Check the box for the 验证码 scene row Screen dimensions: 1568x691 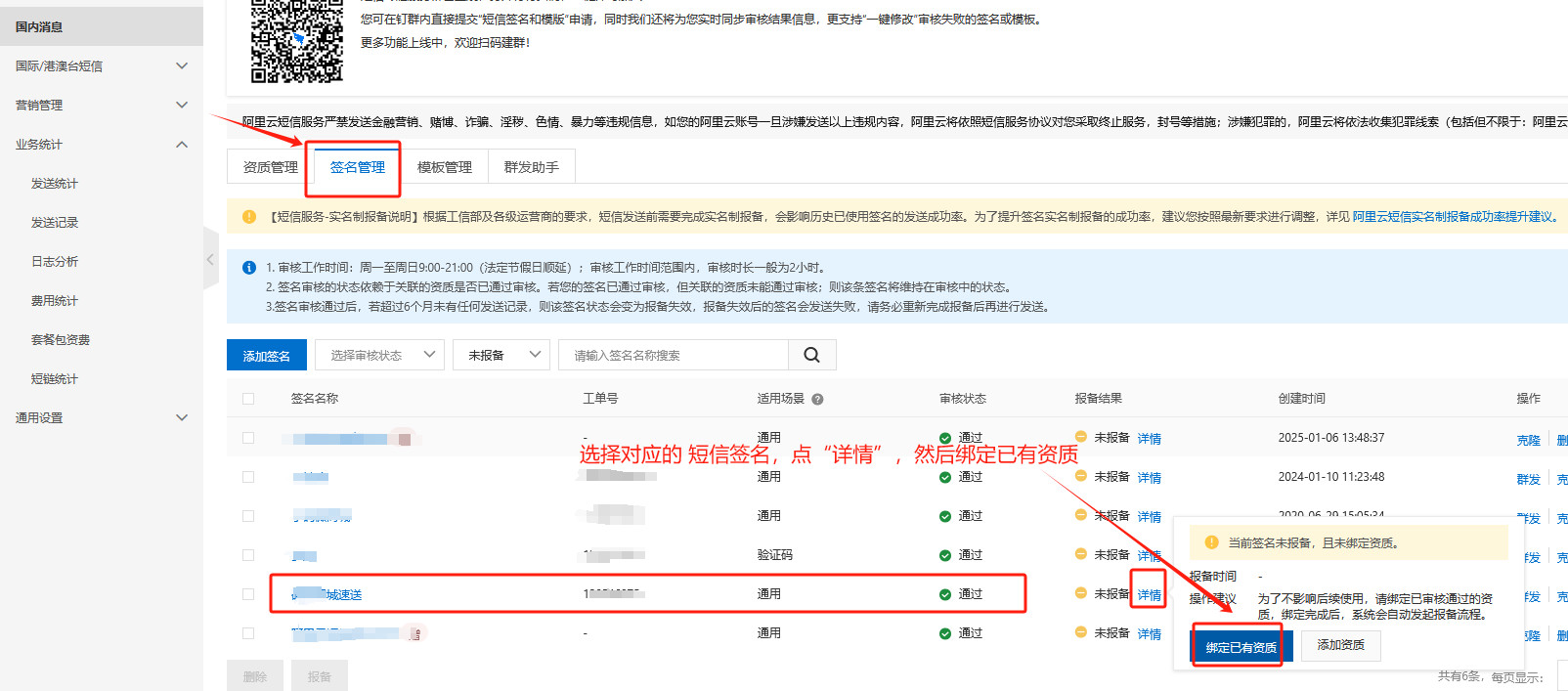click(248, 555)
